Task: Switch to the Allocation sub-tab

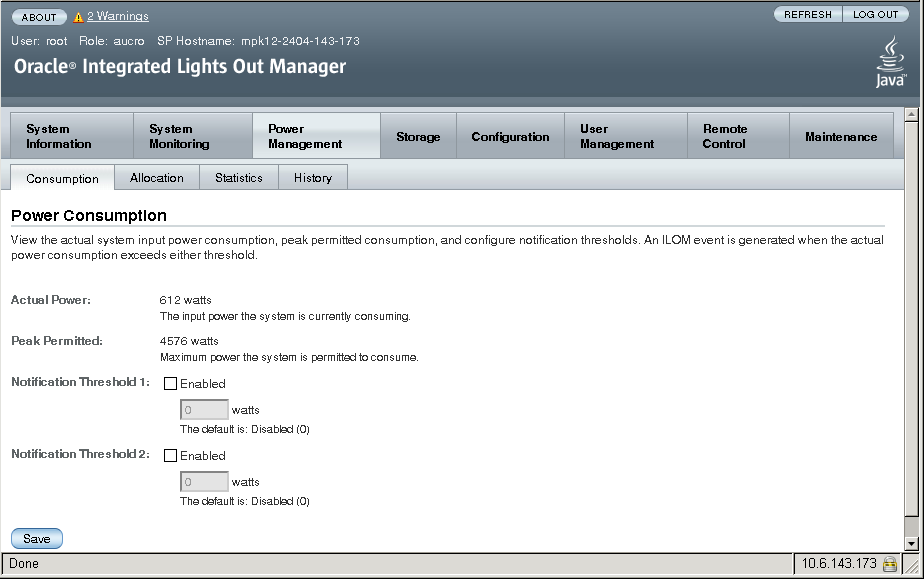Action: (x=157, y=177)
